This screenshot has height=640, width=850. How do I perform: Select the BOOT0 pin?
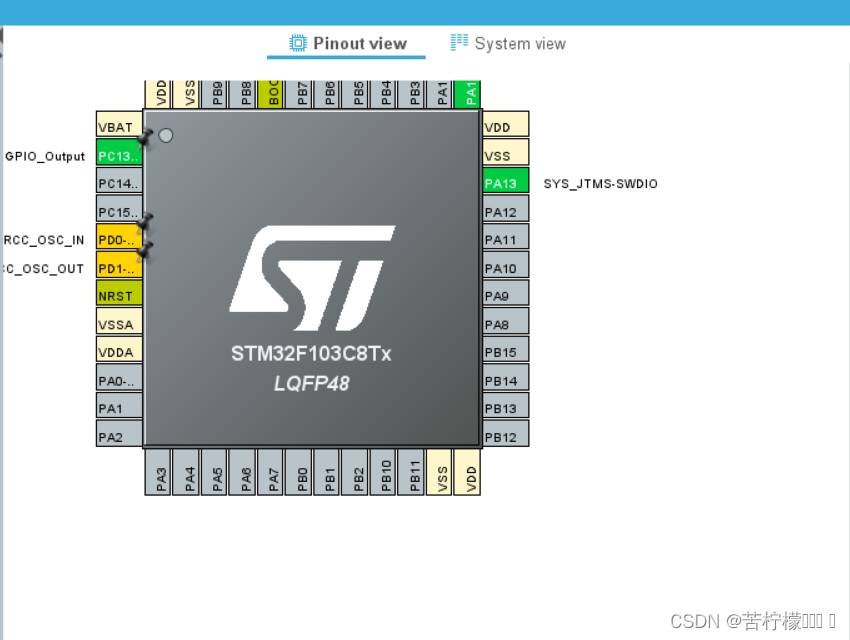click(271, 94)
